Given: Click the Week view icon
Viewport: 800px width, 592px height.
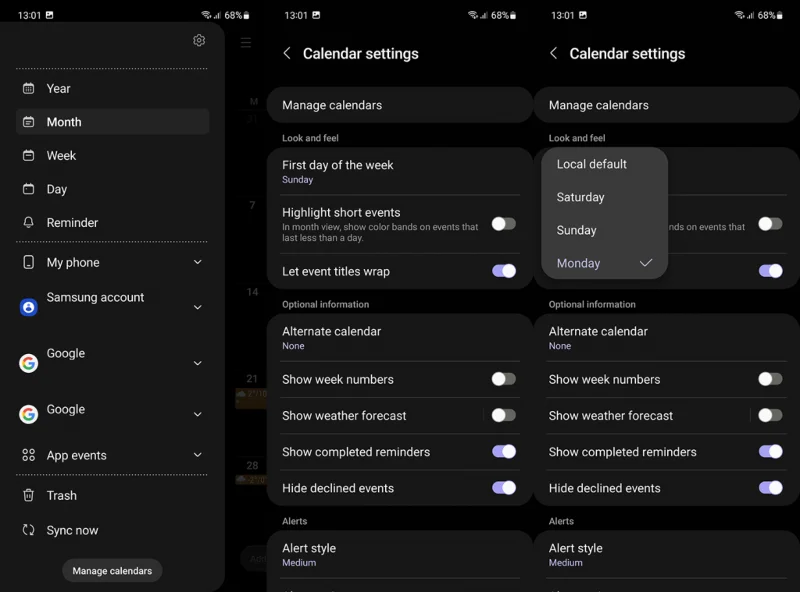Looking at the screenshot, I should pyautogui.click(x=29, y=156).
